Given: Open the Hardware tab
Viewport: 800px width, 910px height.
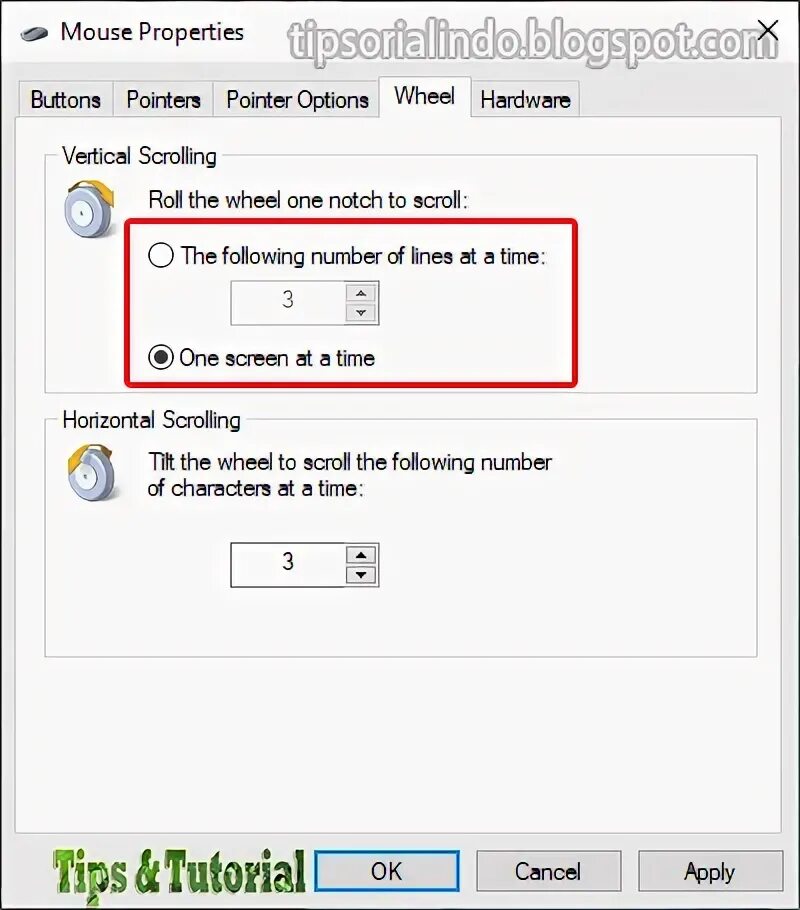Looking at the screenshot, I should (x=525, y=100).
